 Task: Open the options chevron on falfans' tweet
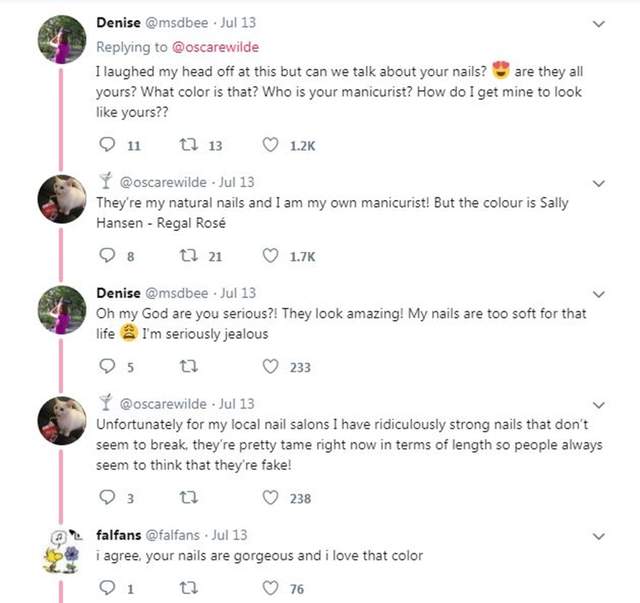599,536
